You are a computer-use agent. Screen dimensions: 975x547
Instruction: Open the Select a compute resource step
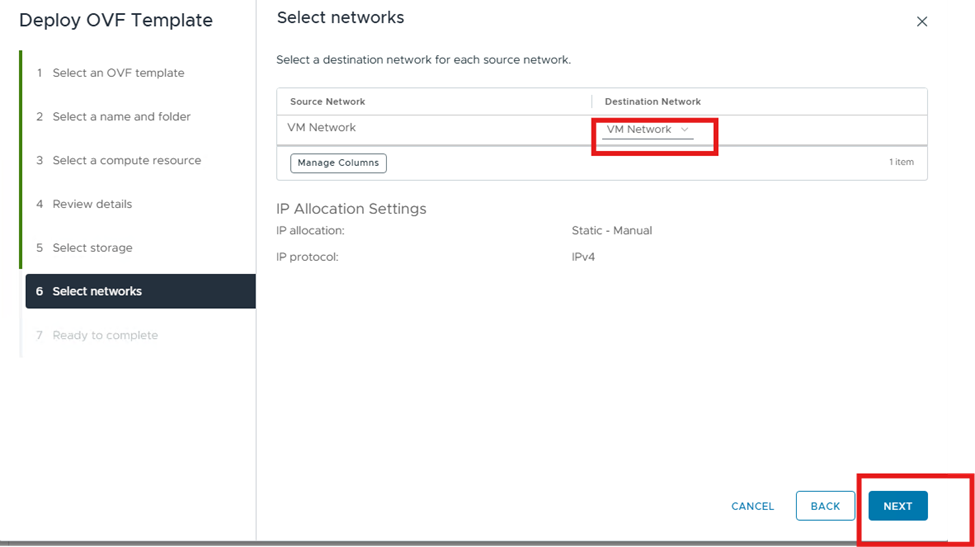tap(126, 160)
